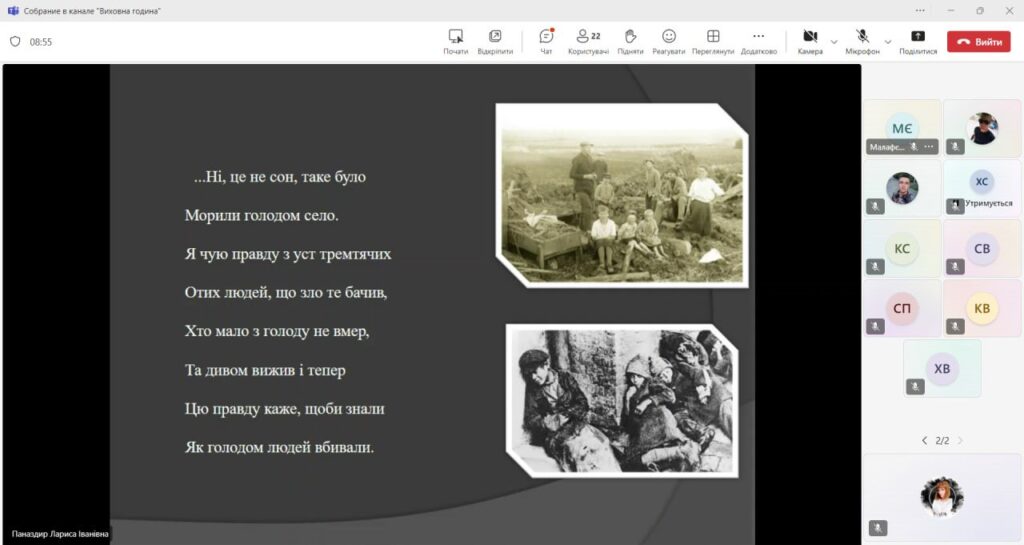Raise hand with the Підняти button
1024x545 pixels.
pos(630,41)
